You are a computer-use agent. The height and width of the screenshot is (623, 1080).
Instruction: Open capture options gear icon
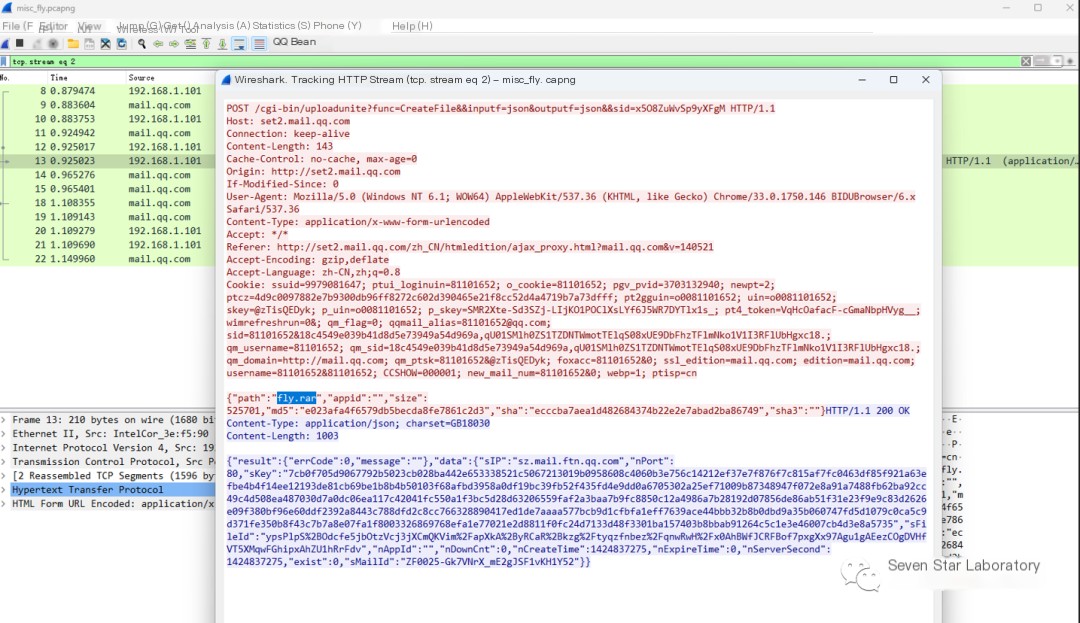point(53,43)
